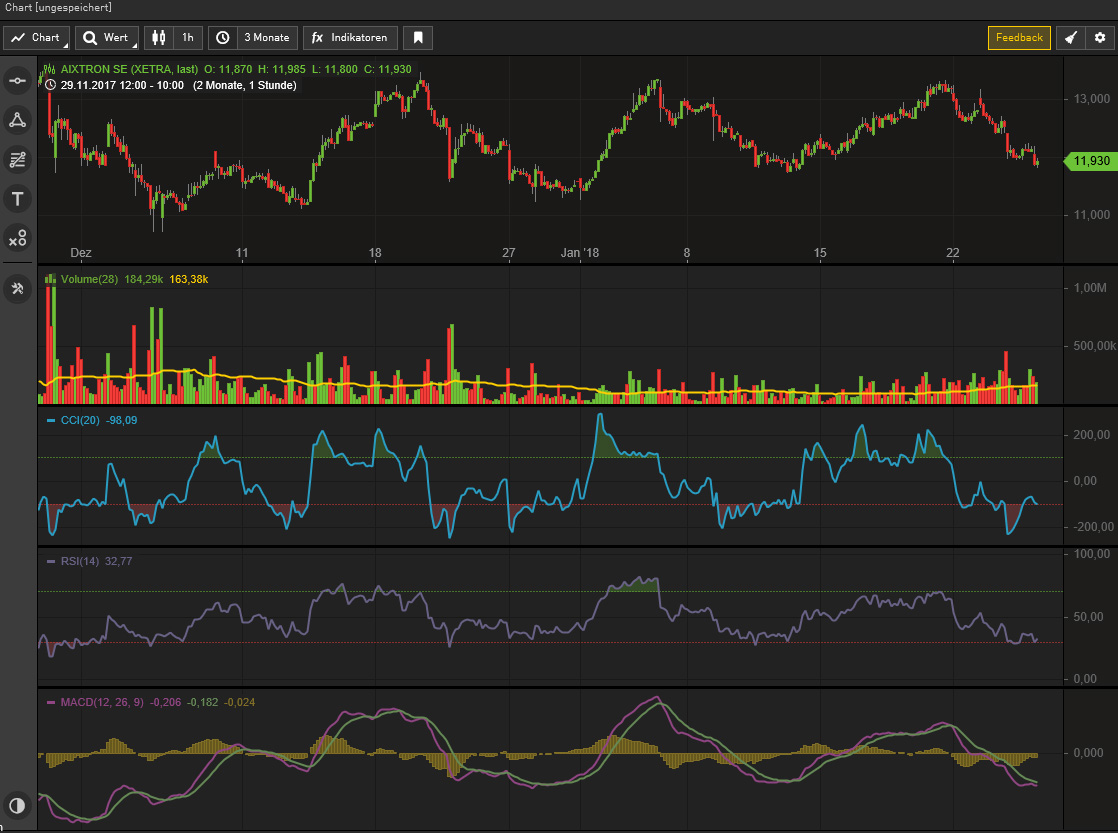1118x833 pixels.
Task: Open the Indikatoren menu
Action: (351, 38)
